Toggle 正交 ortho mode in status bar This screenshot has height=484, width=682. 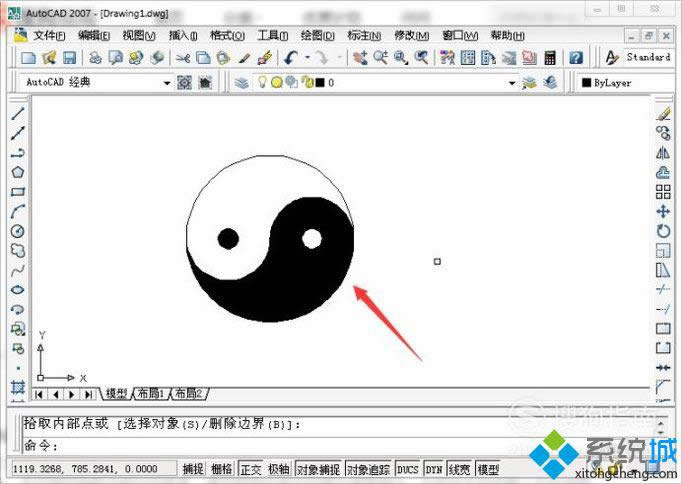[251, 469]
